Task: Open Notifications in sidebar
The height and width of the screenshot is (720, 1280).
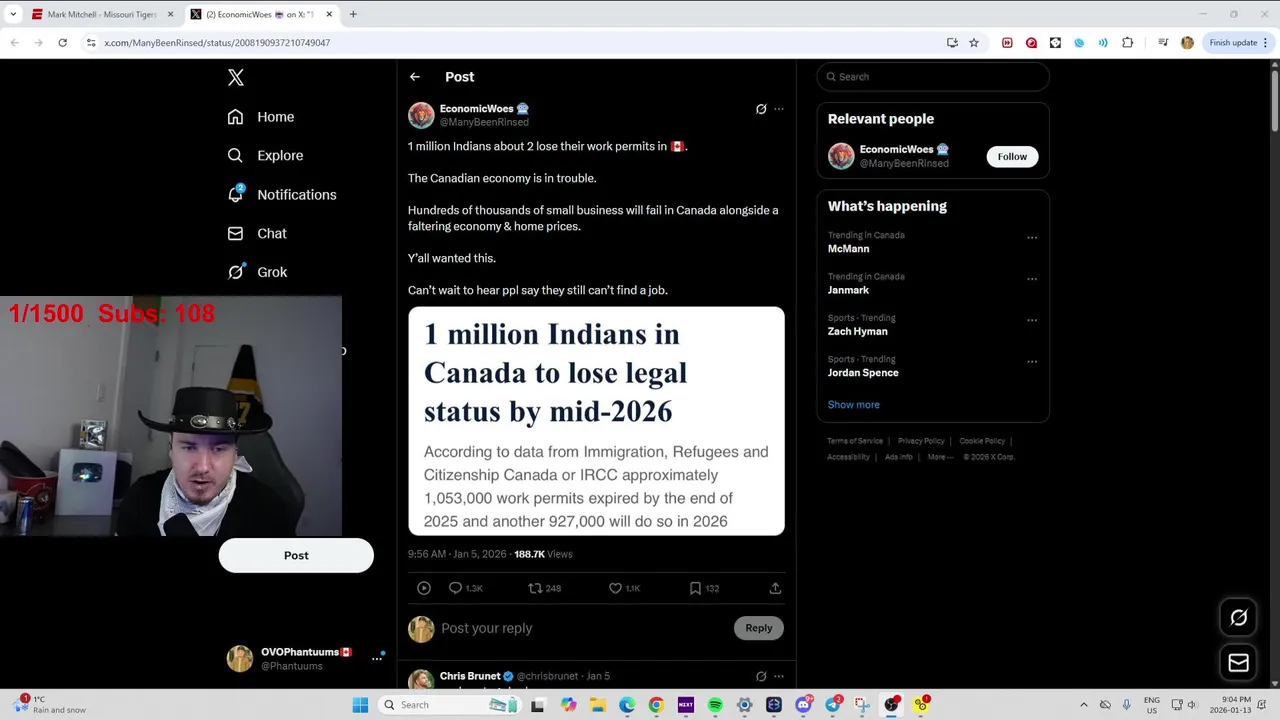Action: click(281, 195)
